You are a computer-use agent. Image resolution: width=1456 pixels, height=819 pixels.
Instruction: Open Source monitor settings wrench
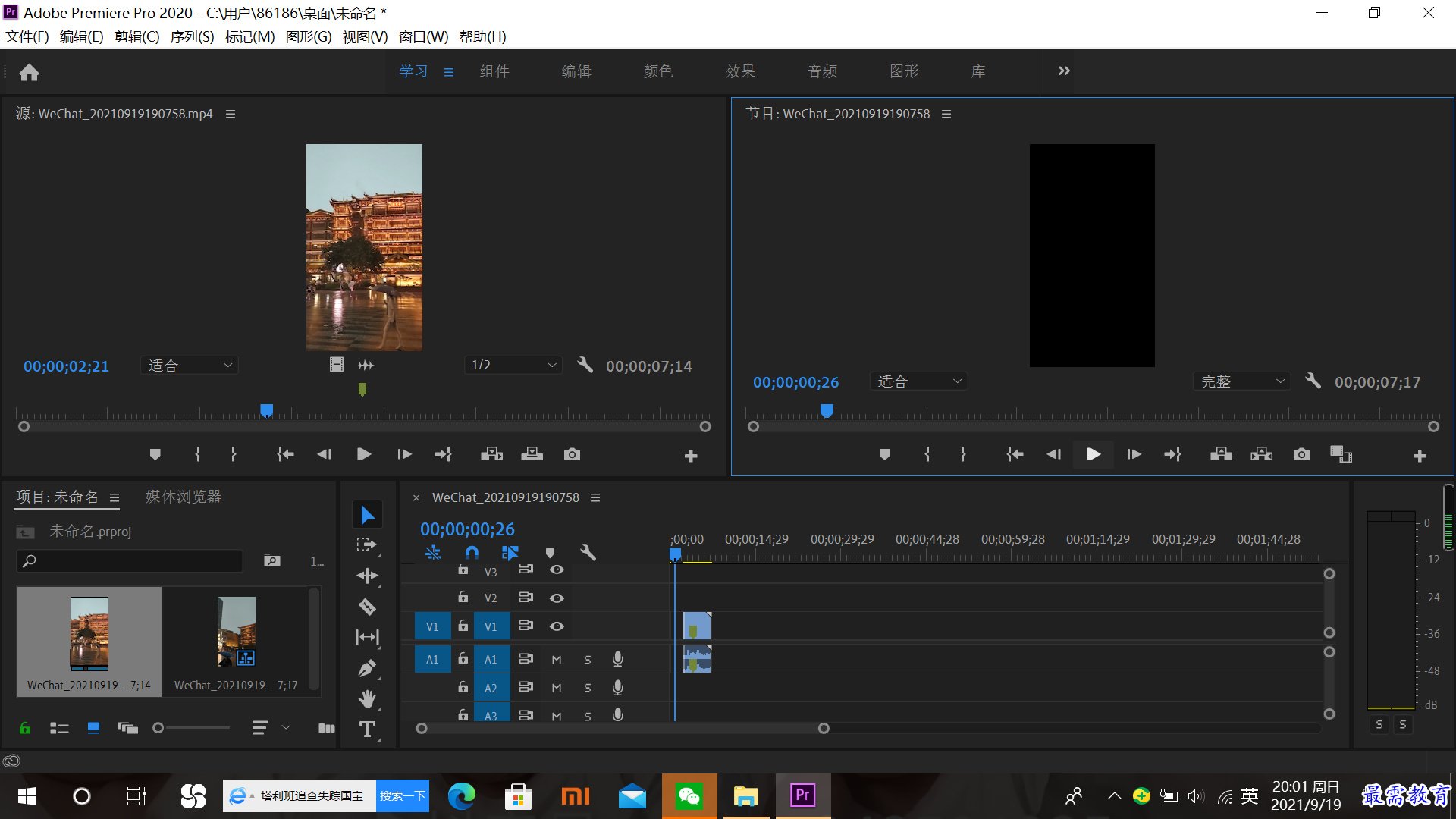[585, 365]
